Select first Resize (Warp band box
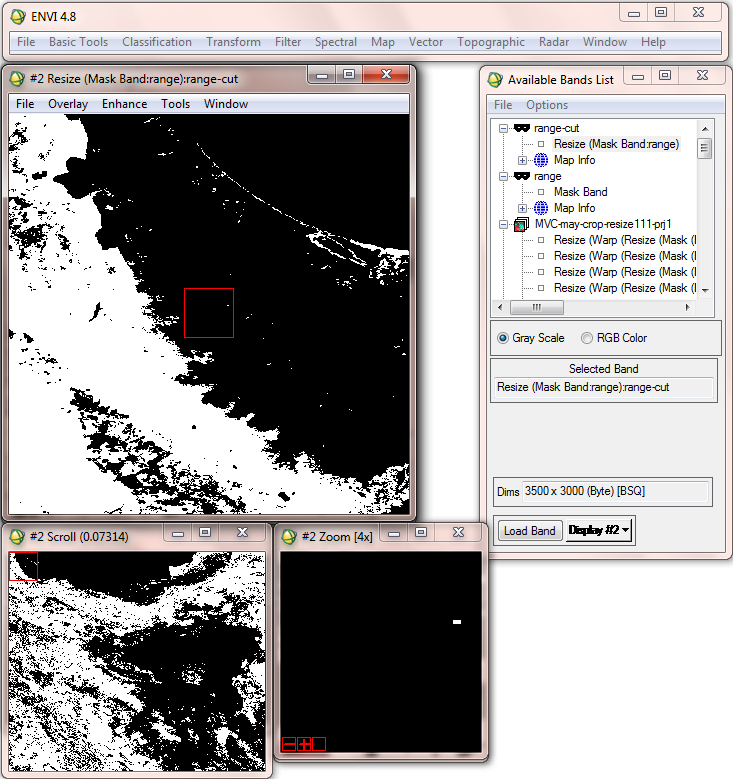Screen dimensions: 733x779 tap(541, 240)
